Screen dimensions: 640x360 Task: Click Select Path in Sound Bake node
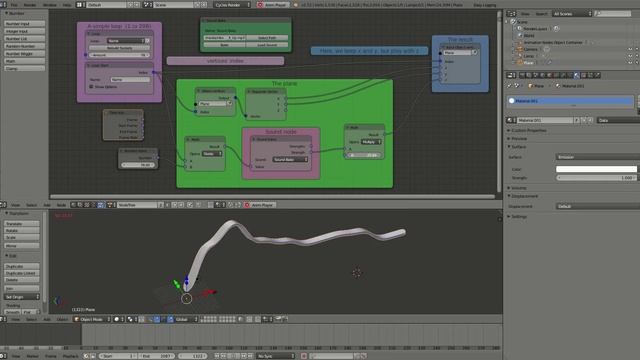267,38
